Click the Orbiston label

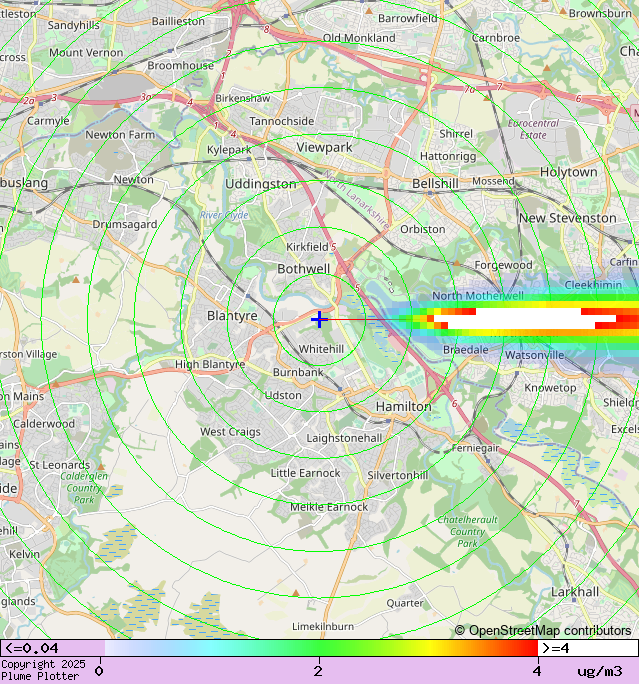[423, 229]
